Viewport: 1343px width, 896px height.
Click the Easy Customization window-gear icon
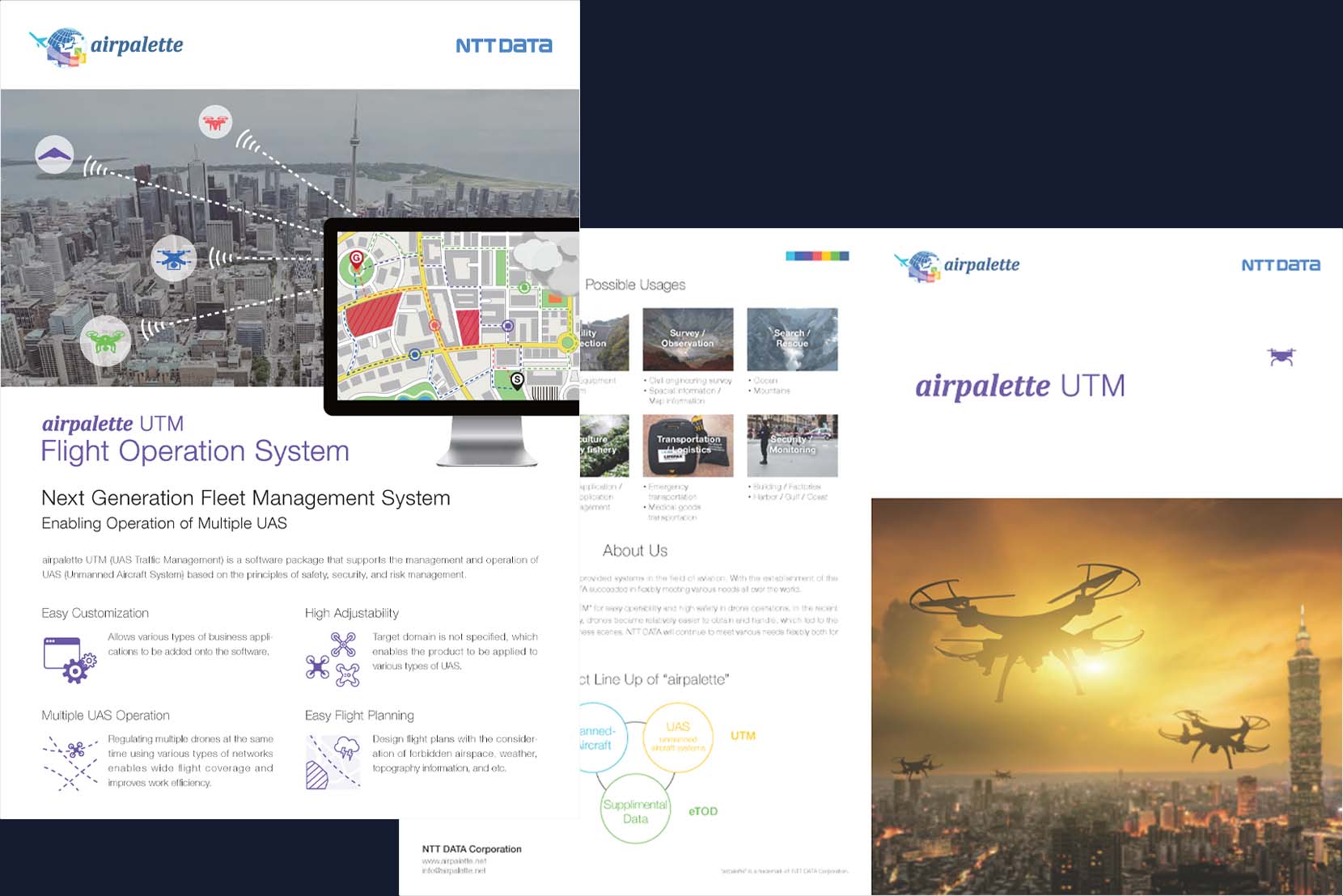70,660
